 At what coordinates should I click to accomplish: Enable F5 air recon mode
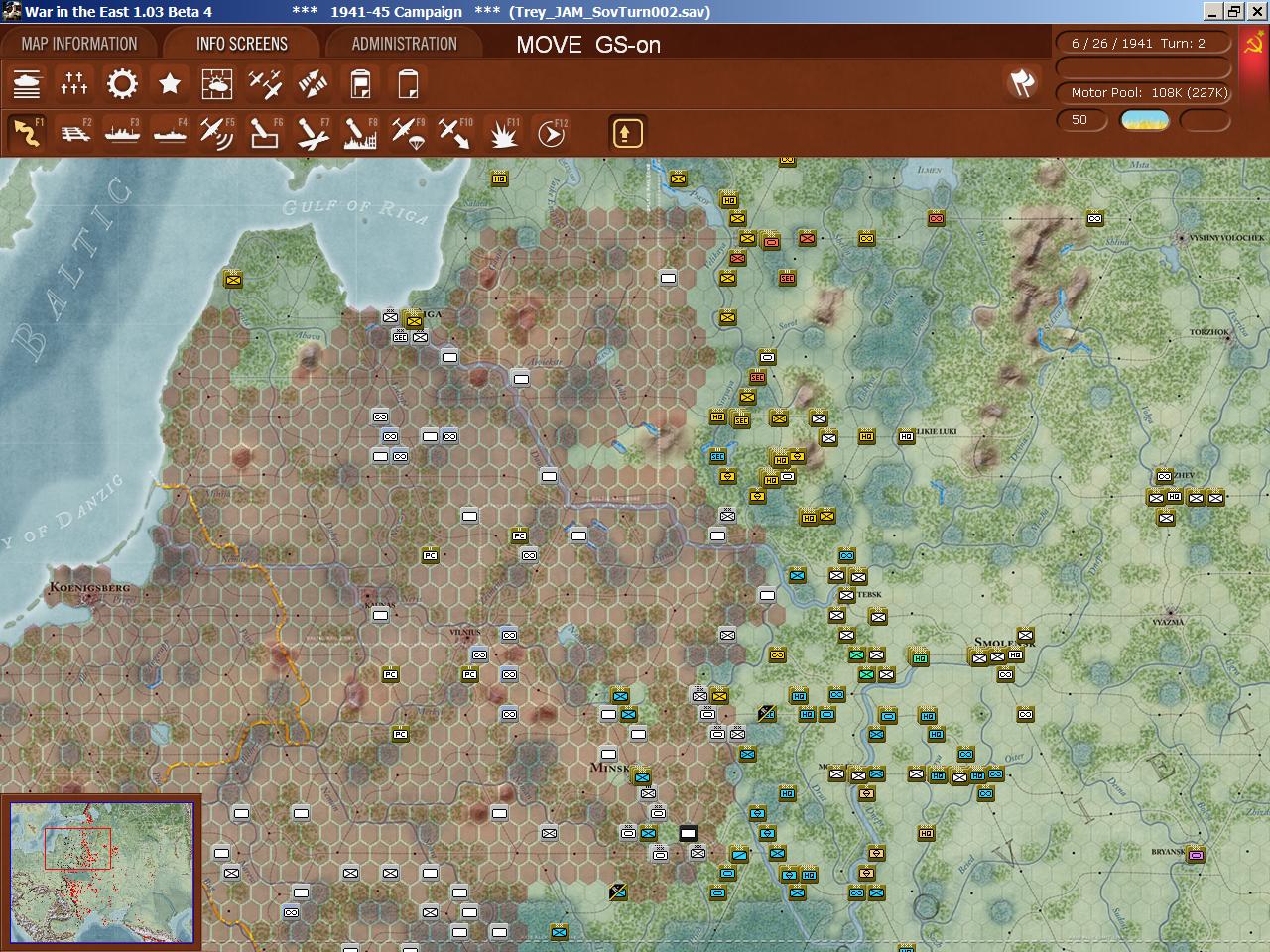[217, 132]
